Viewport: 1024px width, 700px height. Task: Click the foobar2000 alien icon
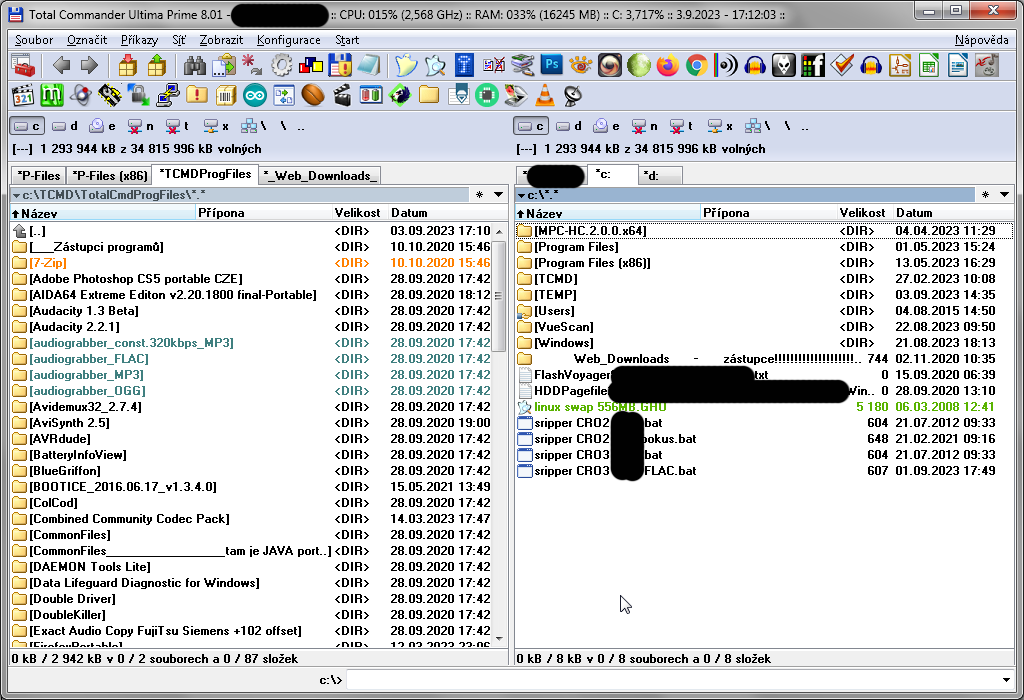pyautogui.click(x=783, y=66)
